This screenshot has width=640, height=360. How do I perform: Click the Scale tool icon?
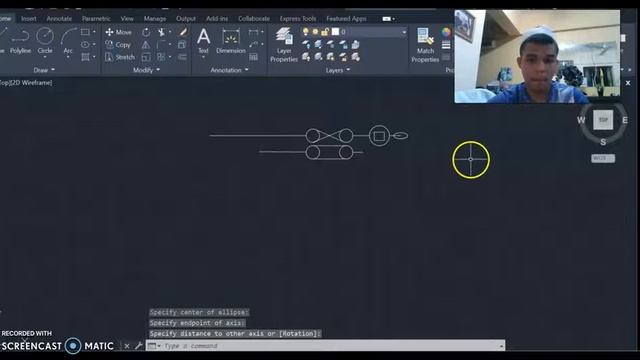pyautogui.click(x=146, y=57)
